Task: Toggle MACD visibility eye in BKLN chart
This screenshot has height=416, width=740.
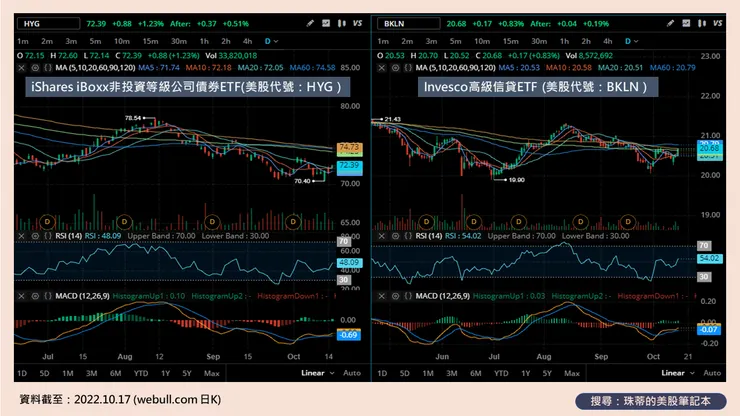Action: [395, 296]
